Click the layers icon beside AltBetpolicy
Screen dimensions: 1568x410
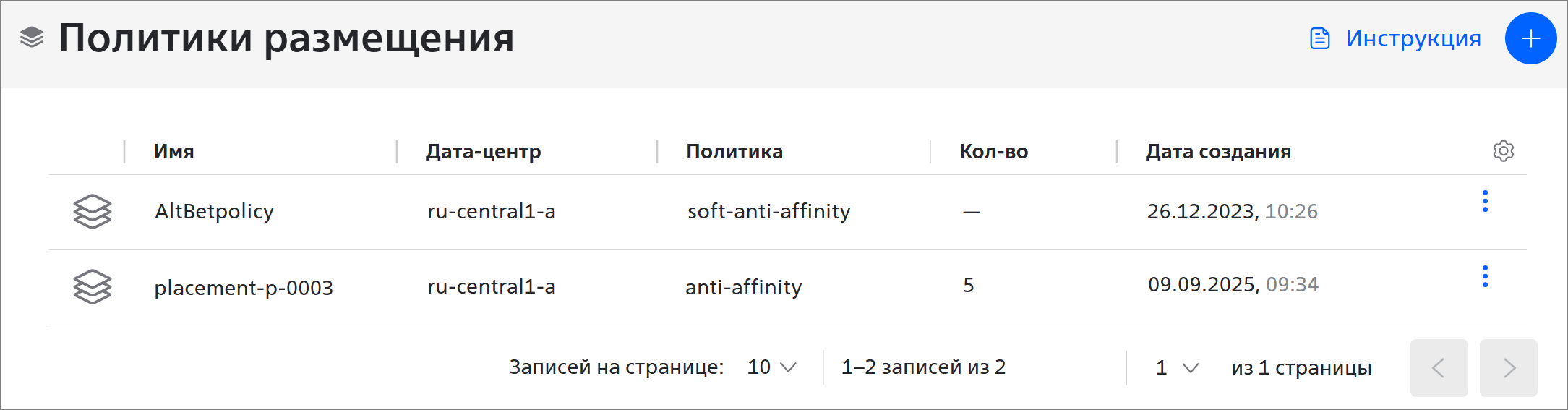click(93, 212)
